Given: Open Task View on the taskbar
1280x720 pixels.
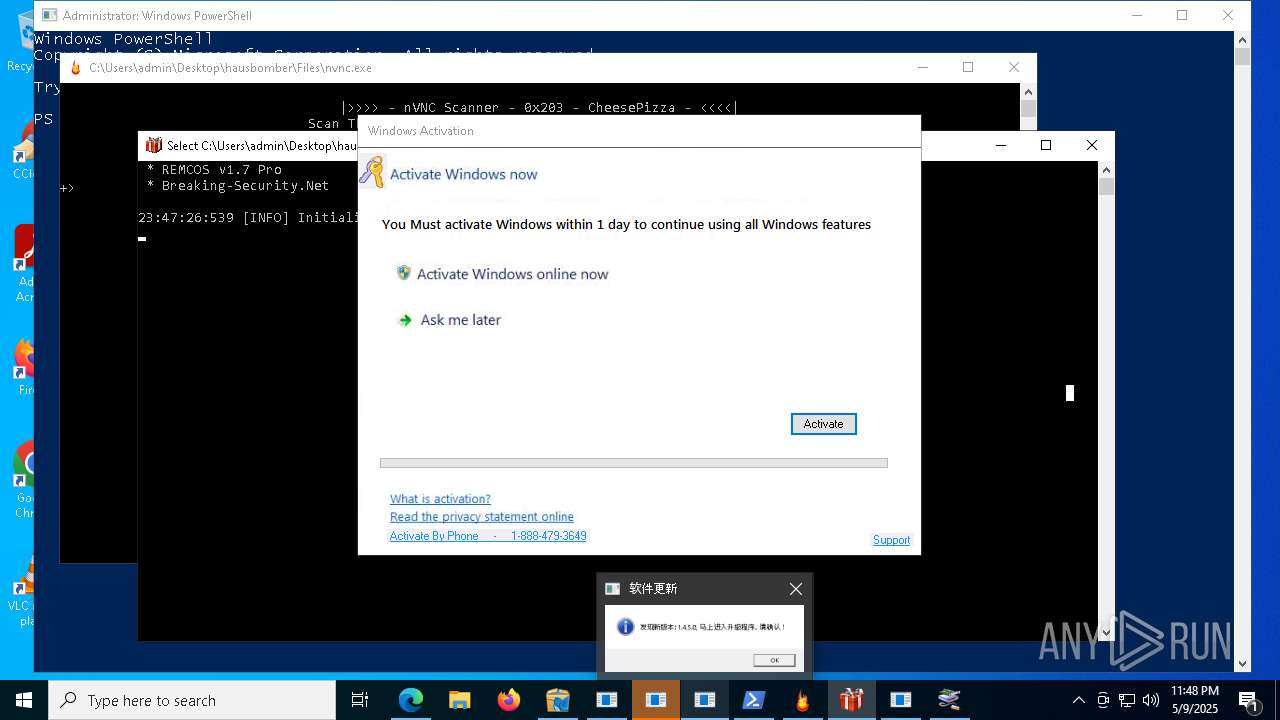Looking at the screenshot, I should pos(360,700).
